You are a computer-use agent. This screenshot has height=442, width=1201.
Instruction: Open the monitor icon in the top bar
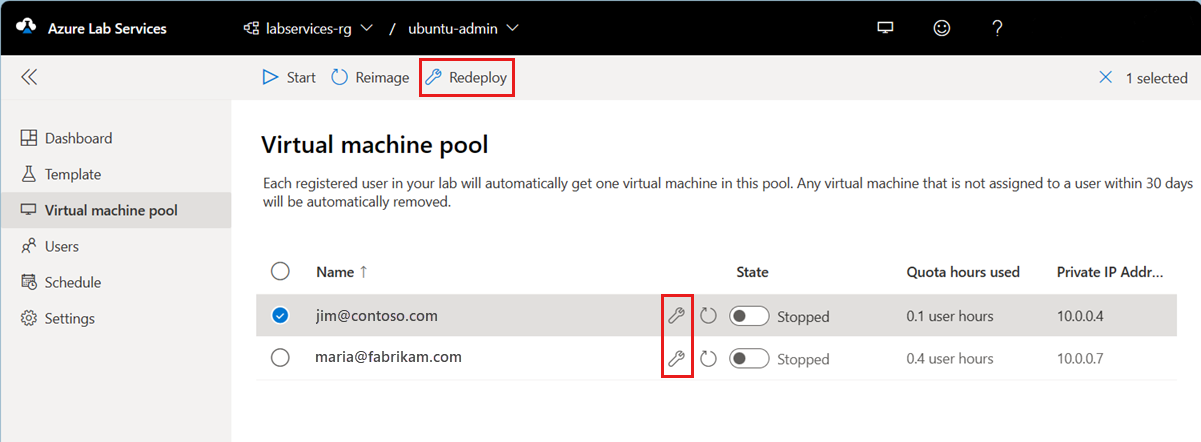[885, 28]
